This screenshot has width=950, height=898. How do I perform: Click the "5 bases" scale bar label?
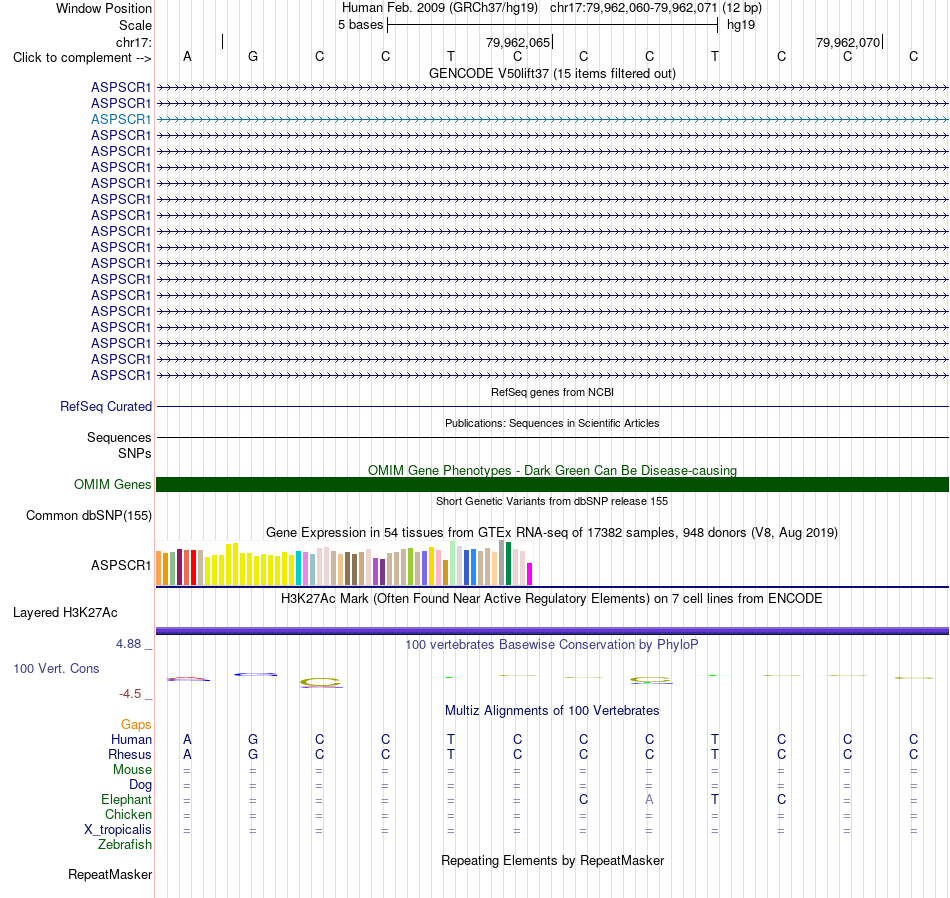[x=360, y=25]
